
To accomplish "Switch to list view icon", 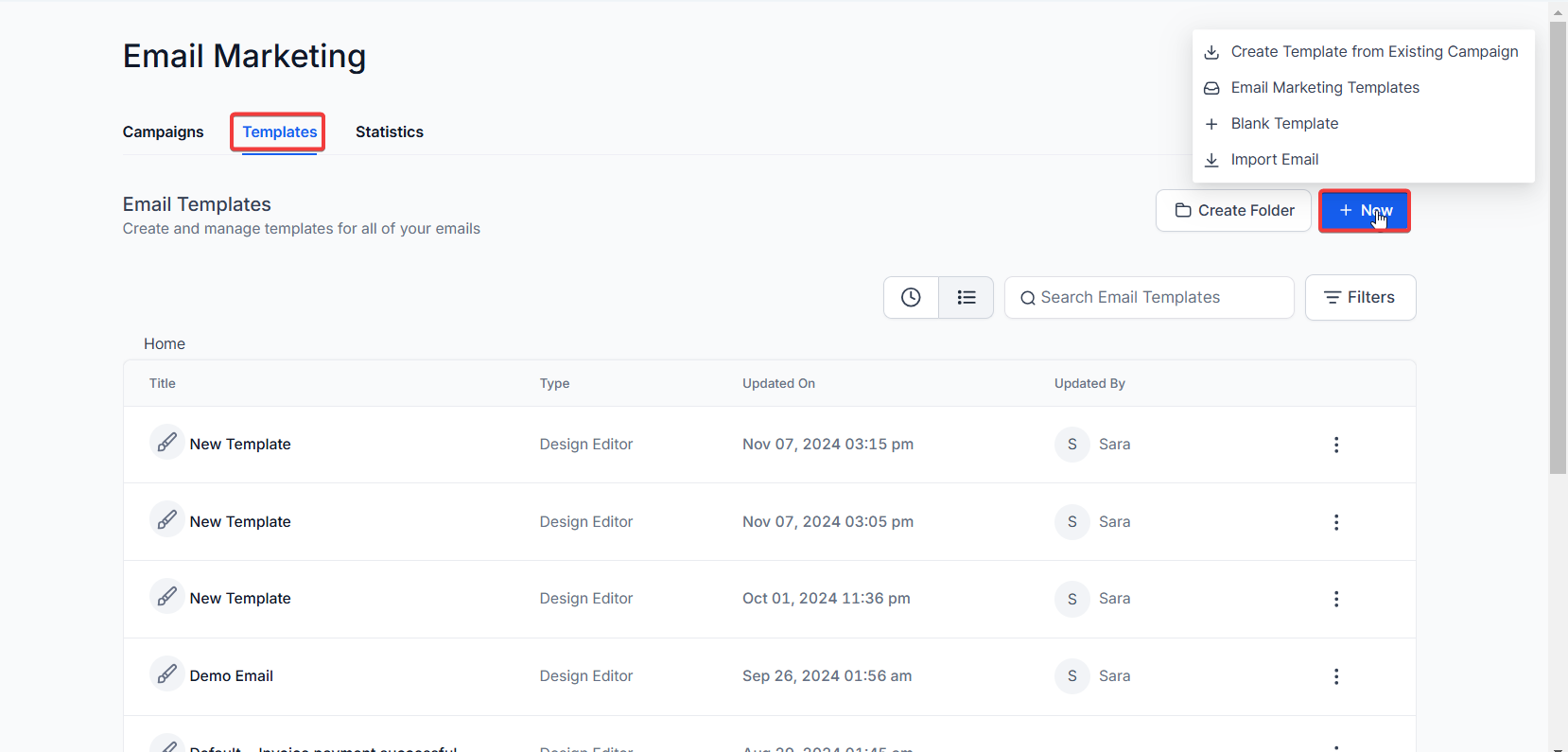I will 966,297.
